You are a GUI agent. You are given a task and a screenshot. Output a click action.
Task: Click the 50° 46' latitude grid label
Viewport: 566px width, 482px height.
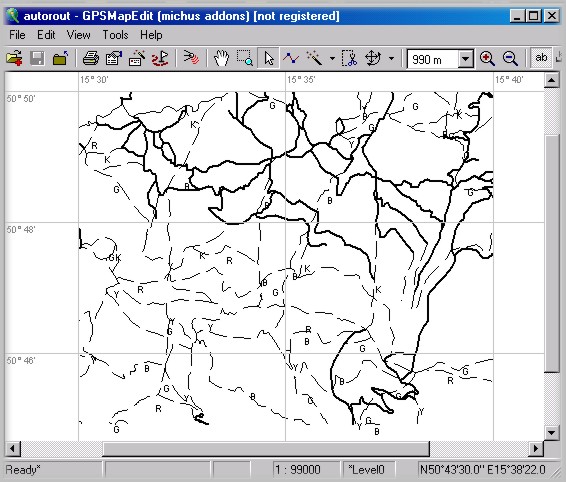21,360
